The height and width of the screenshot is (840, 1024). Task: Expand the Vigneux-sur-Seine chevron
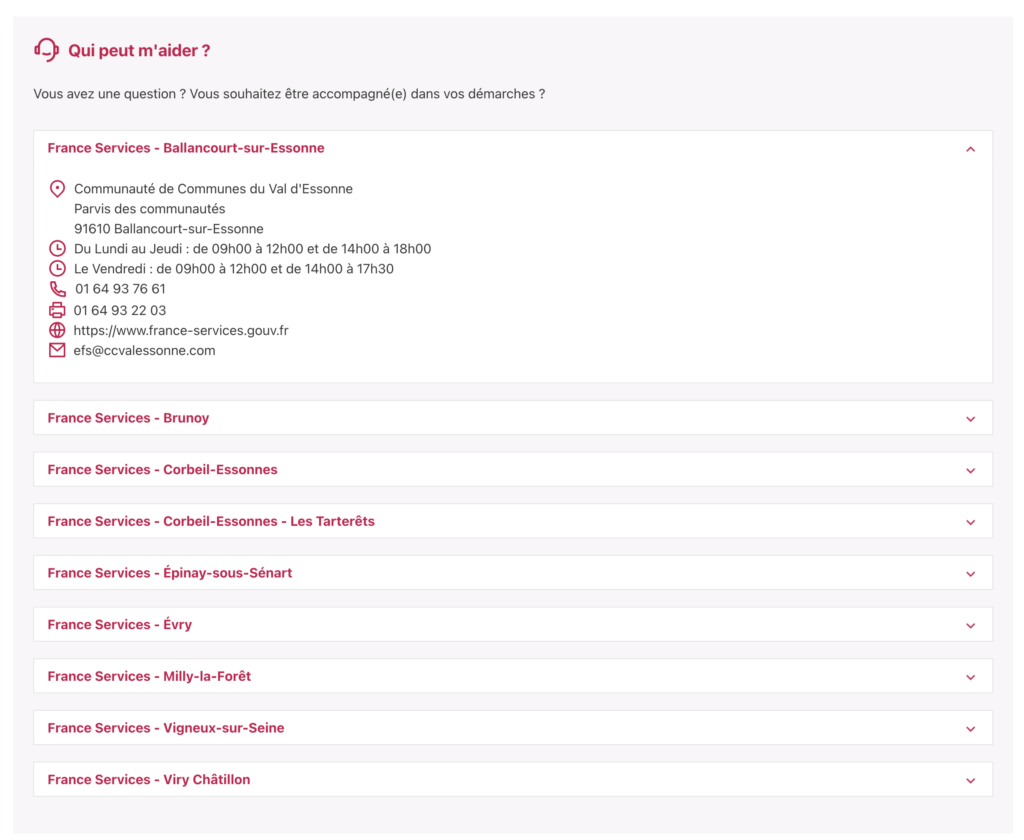coord(970,728)
